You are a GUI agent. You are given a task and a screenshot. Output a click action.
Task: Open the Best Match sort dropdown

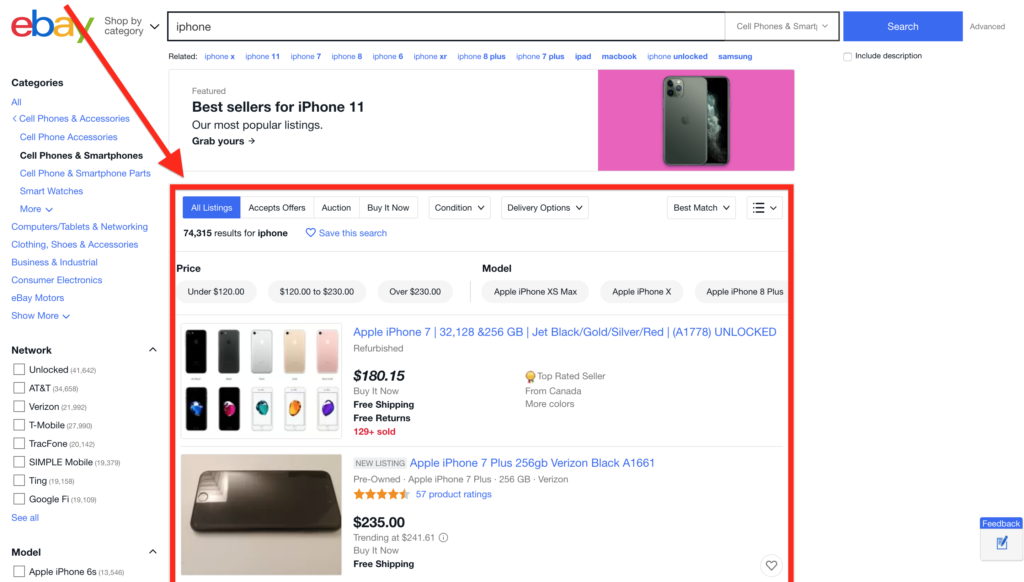pos(701,208)
